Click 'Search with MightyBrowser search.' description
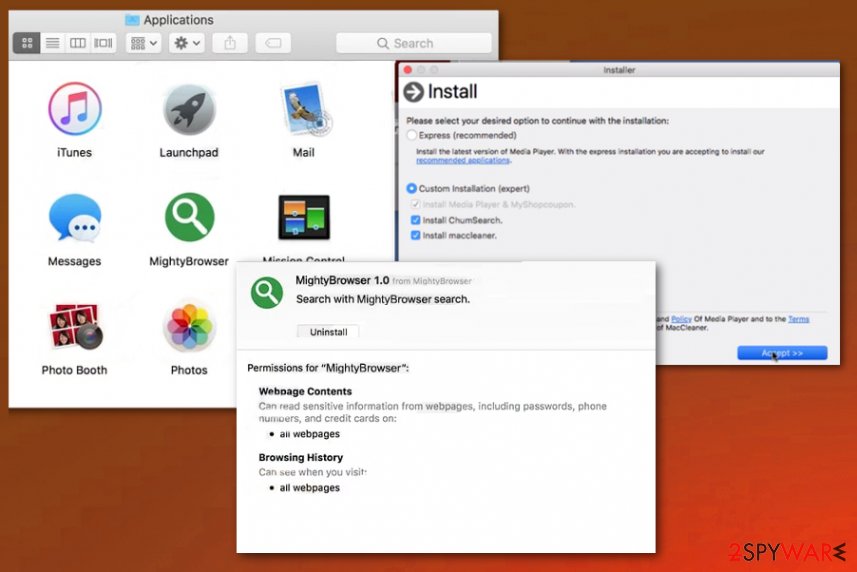Viewport: 857px width, 572px height. (383, 299)
